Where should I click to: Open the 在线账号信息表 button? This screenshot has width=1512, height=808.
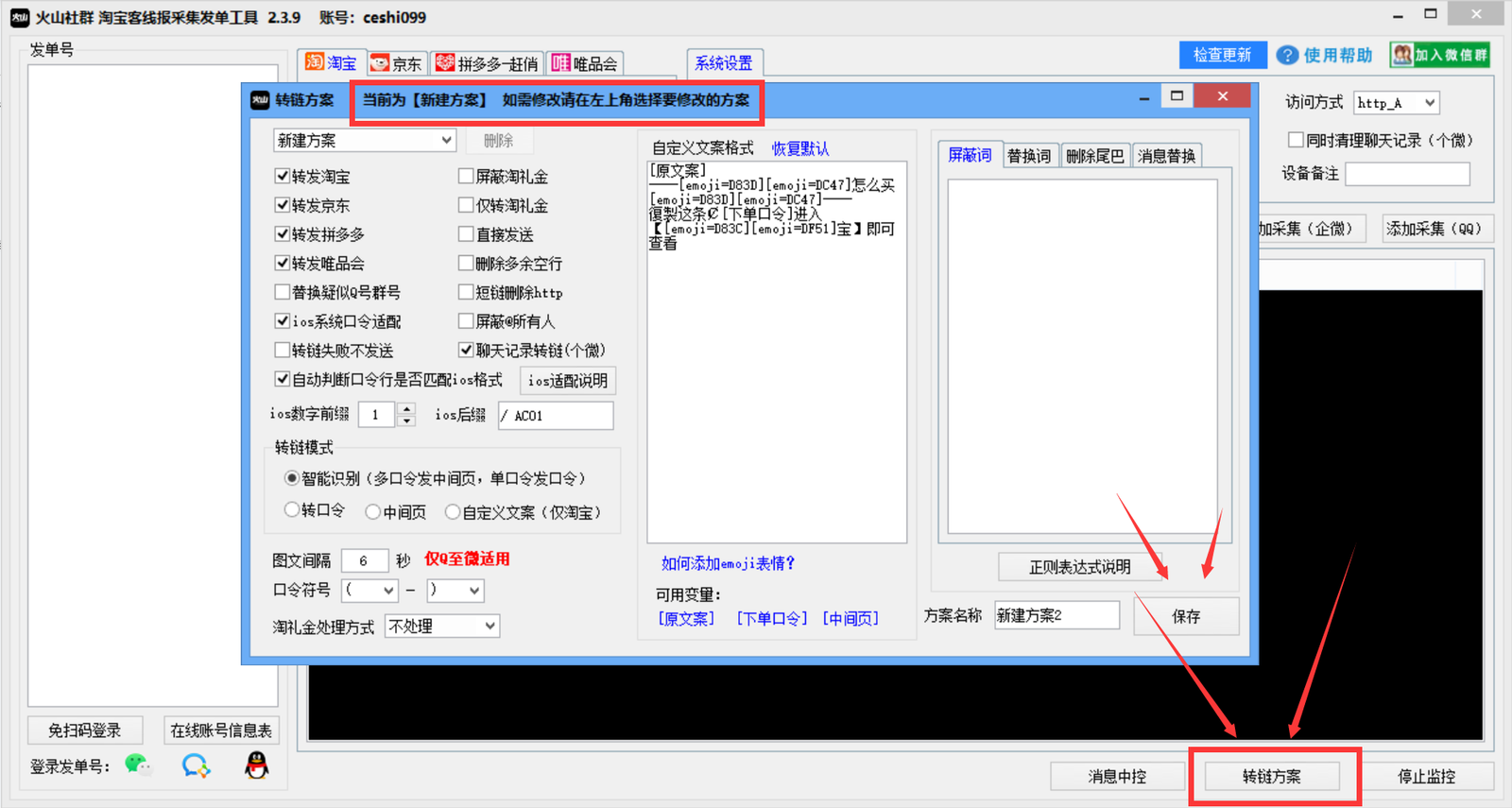point(221,730)
